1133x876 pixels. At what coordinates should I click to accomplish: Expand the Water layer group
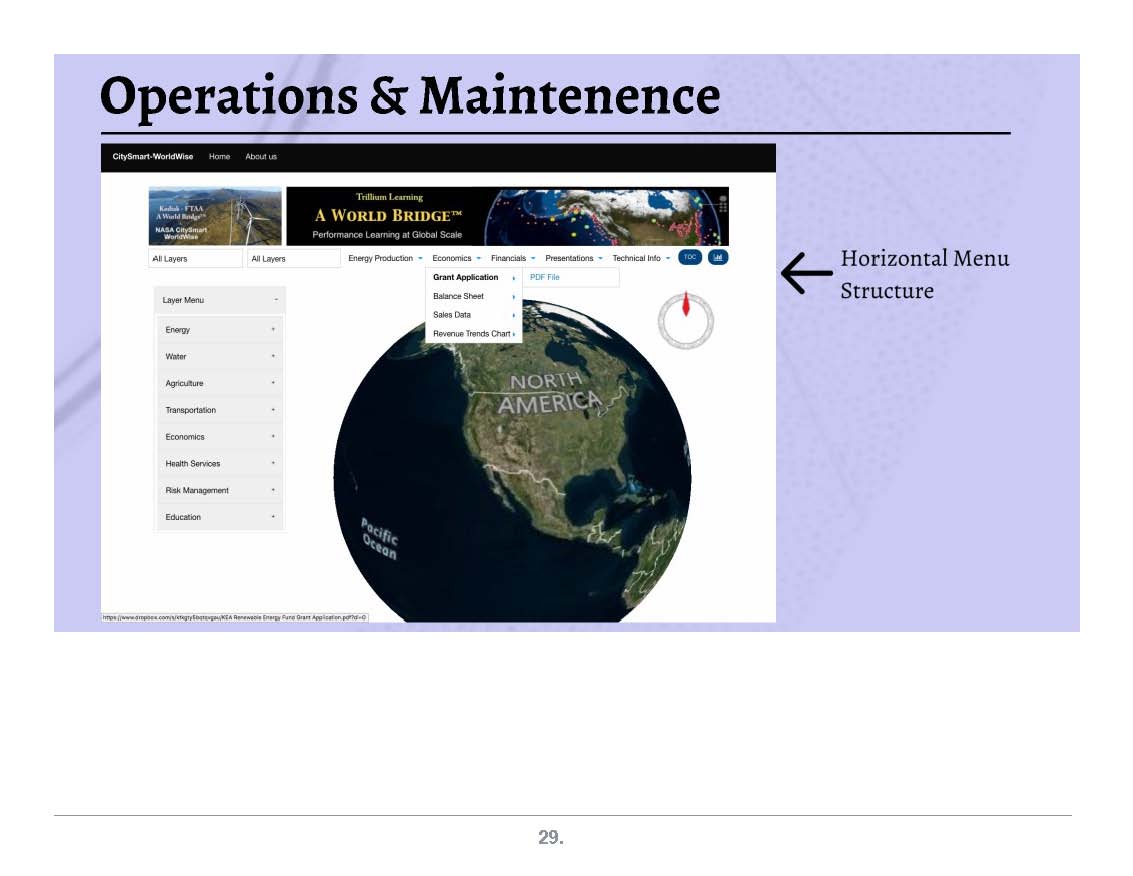[x=220, y=357]
